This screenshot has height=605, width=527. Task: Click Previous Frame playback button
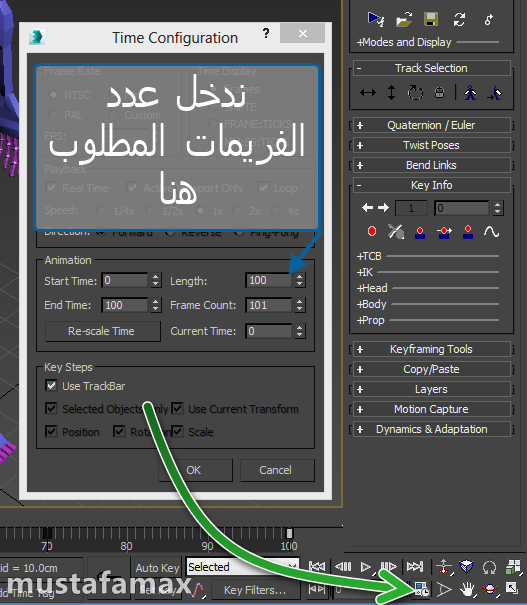click(x=343, y=566)
